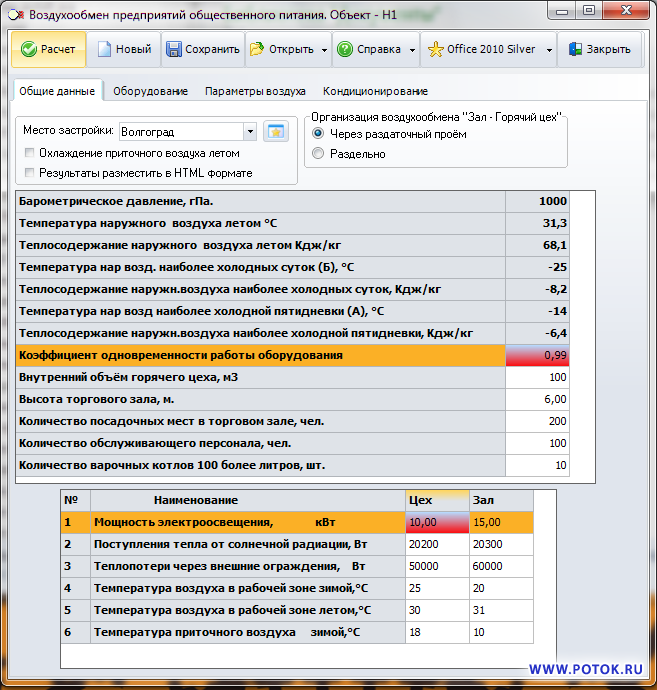Click the Открыть folder icon
Screen dimensions: 657x690
click(256, 49)
